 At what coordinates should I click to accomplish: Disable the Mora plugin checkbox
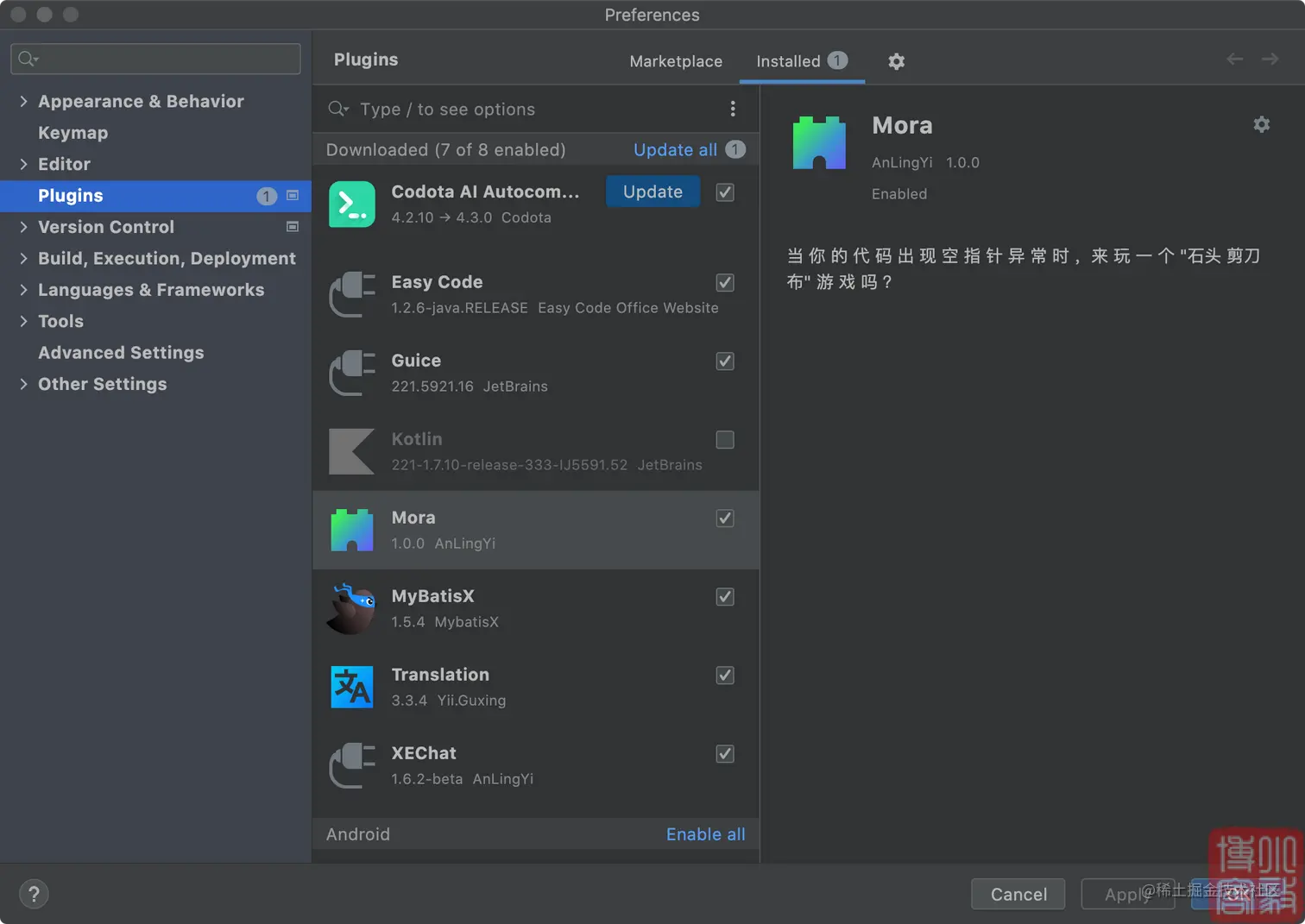click(725, 519)
